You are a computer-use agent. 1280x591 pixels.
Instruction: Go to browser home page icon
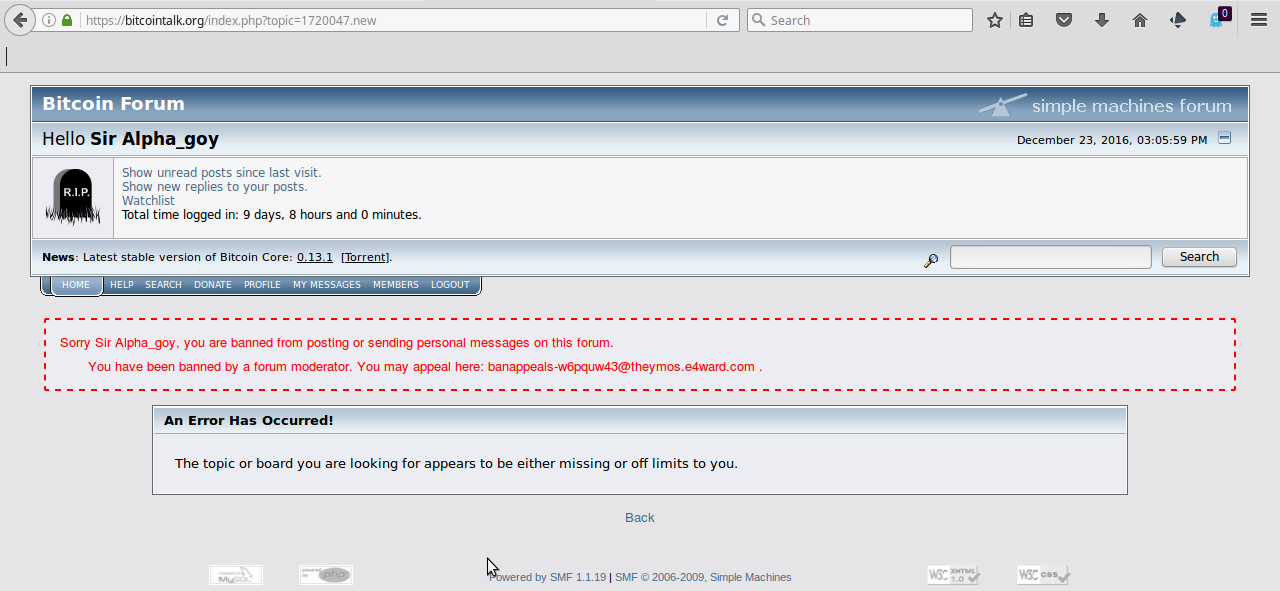point(1140,20)
